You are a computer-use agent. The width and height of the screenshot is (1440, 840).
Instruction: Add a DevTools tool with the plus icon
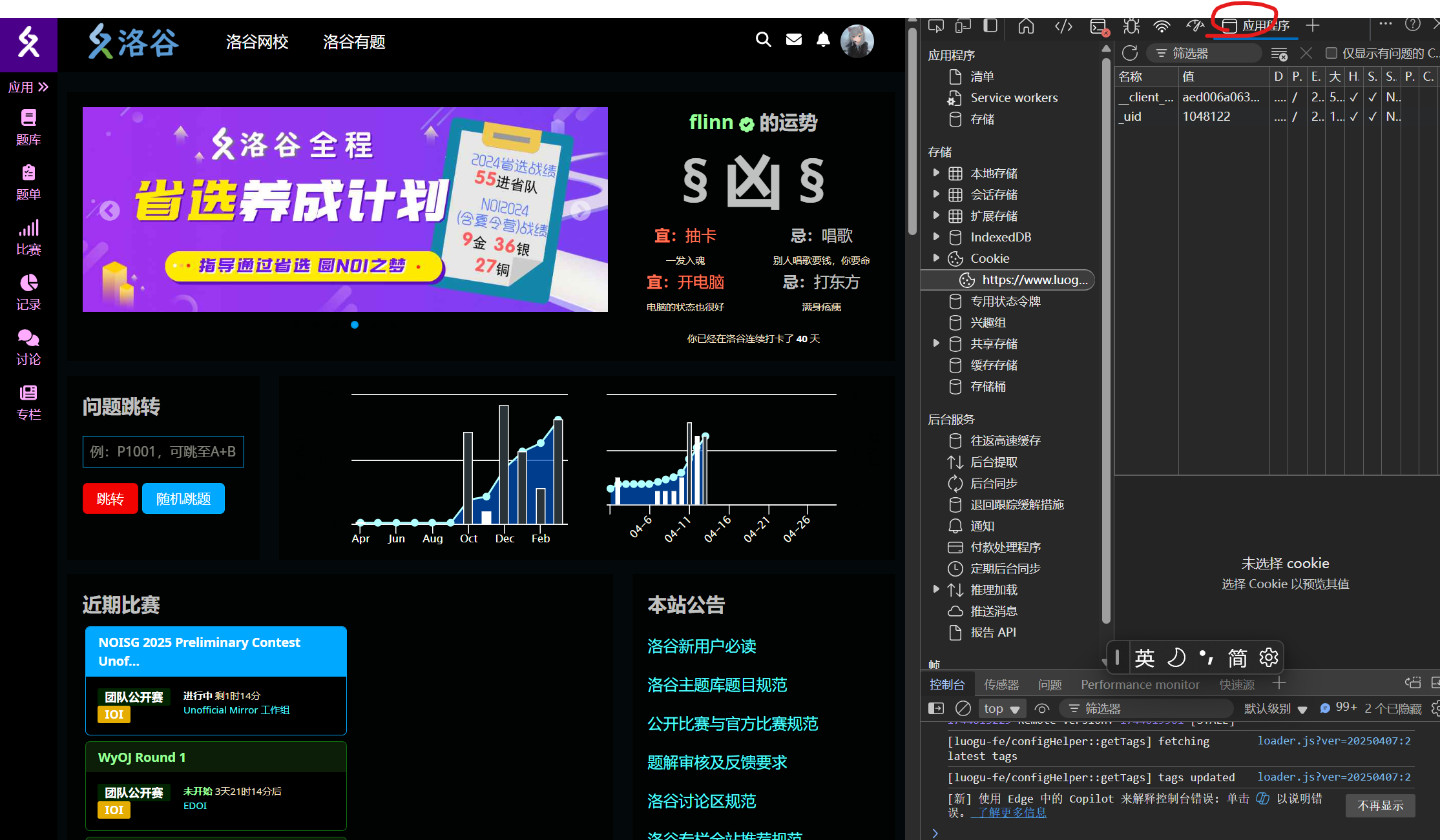click(1312, 26)
